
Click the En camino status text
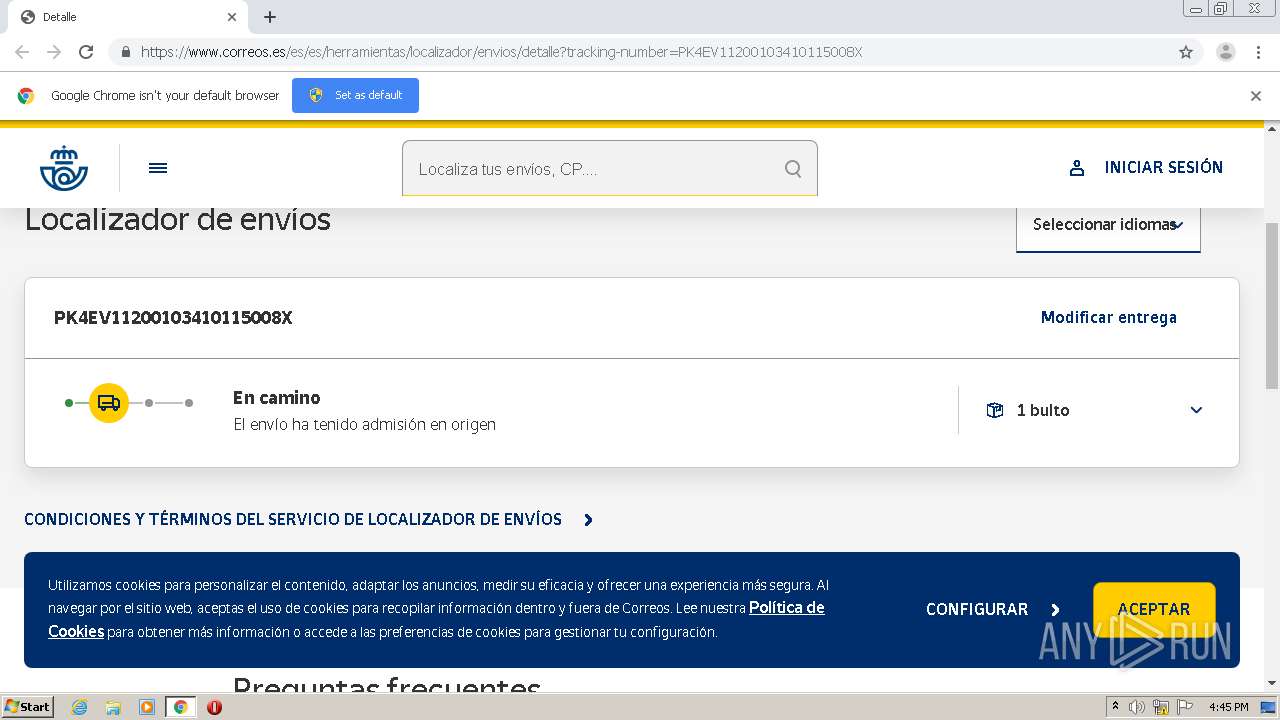[x=277, y=398]
